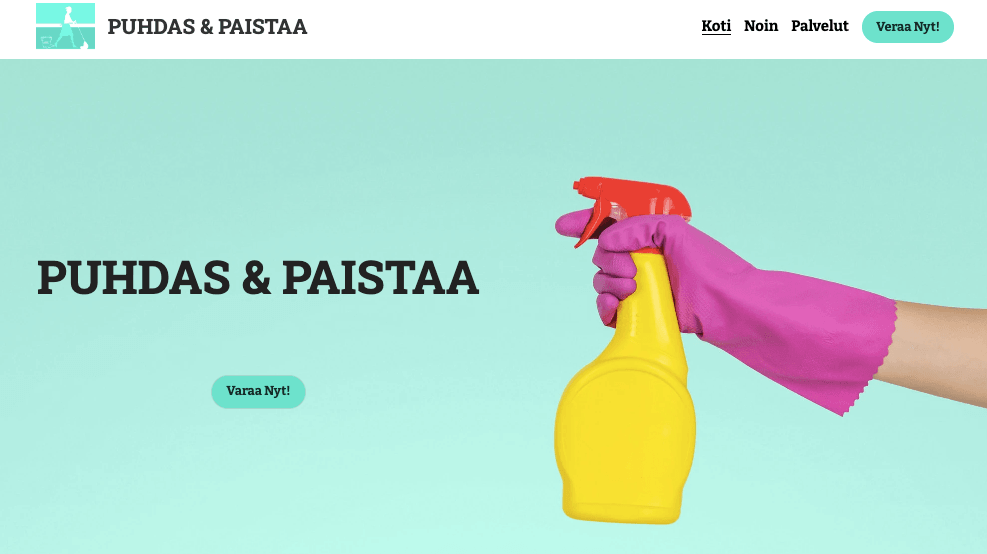The height and width of the screenshot is (554, 987).
Task: Click the hero Varaa Nyt! button
Action: pos(258,392)
